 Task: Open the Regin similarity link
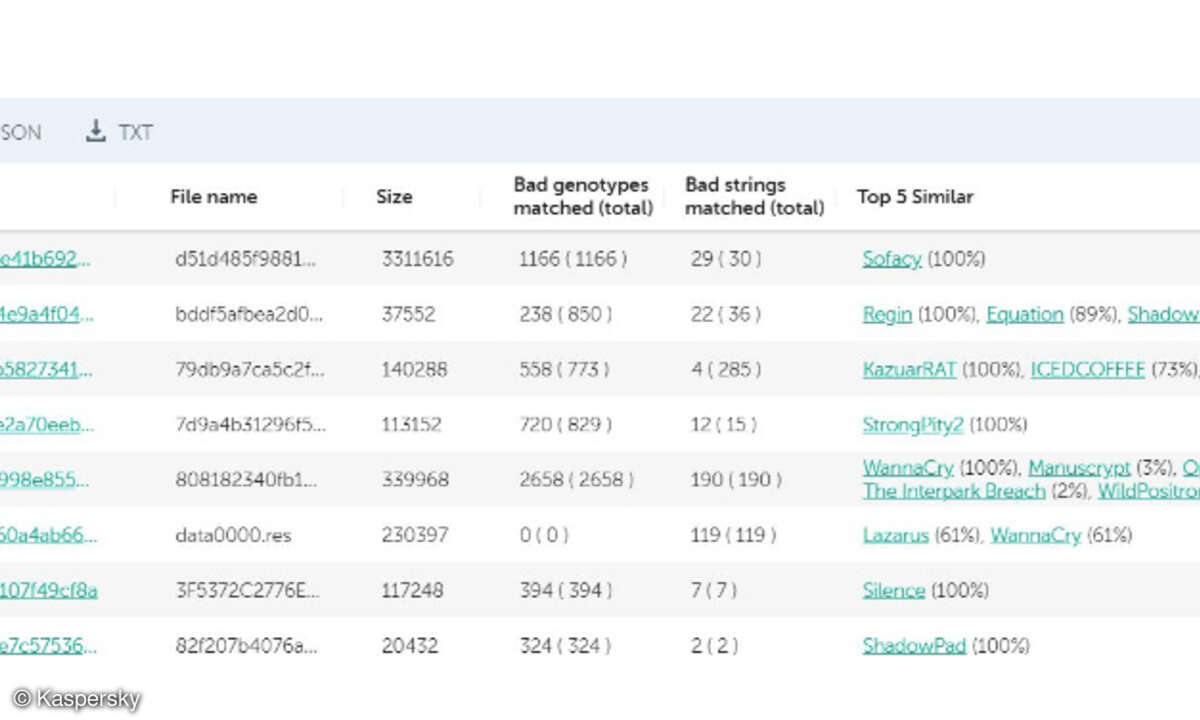[x=888, y=314]
